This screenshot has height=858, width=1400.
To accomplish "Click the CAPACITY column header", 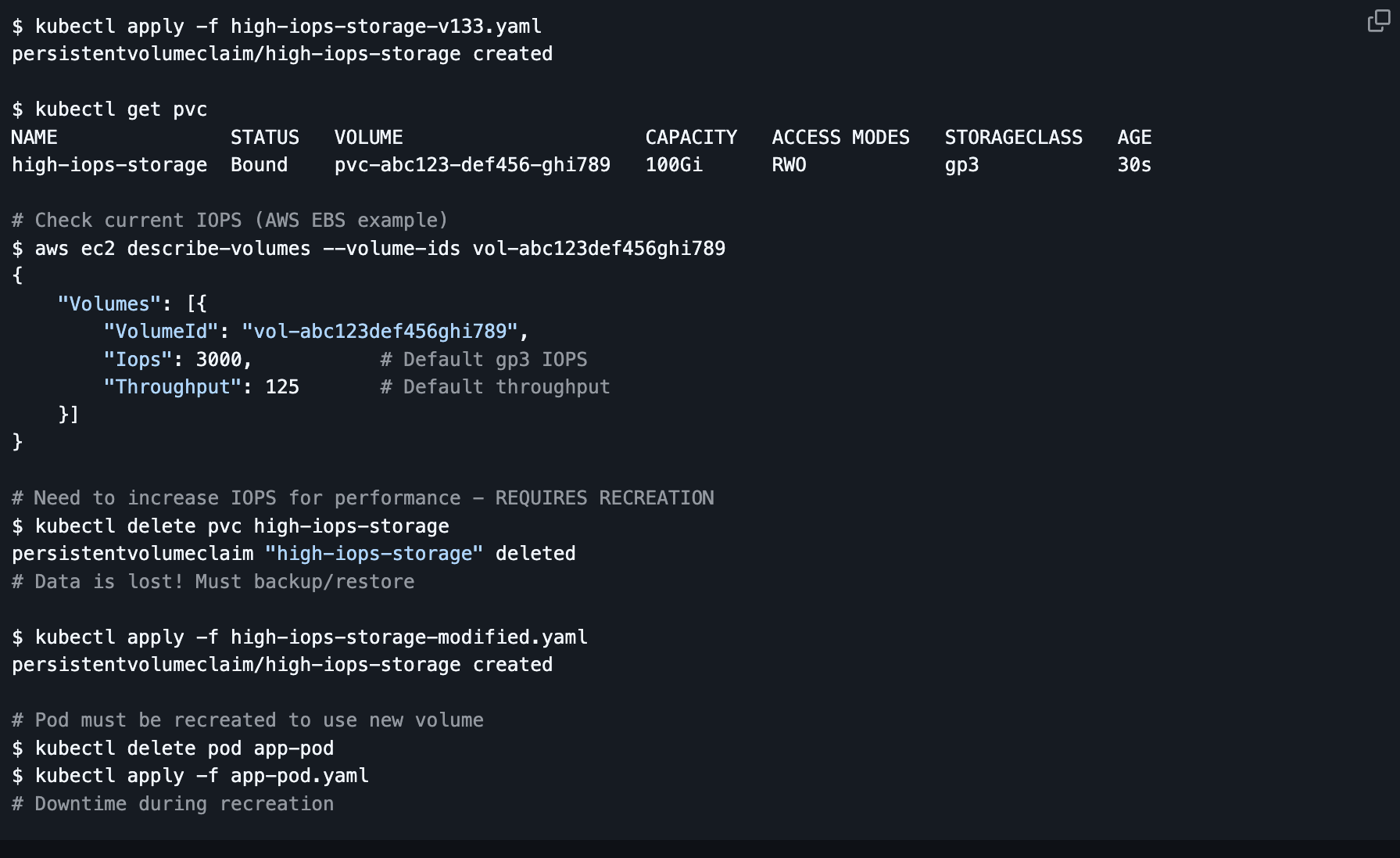I will [x=691, y=138].
